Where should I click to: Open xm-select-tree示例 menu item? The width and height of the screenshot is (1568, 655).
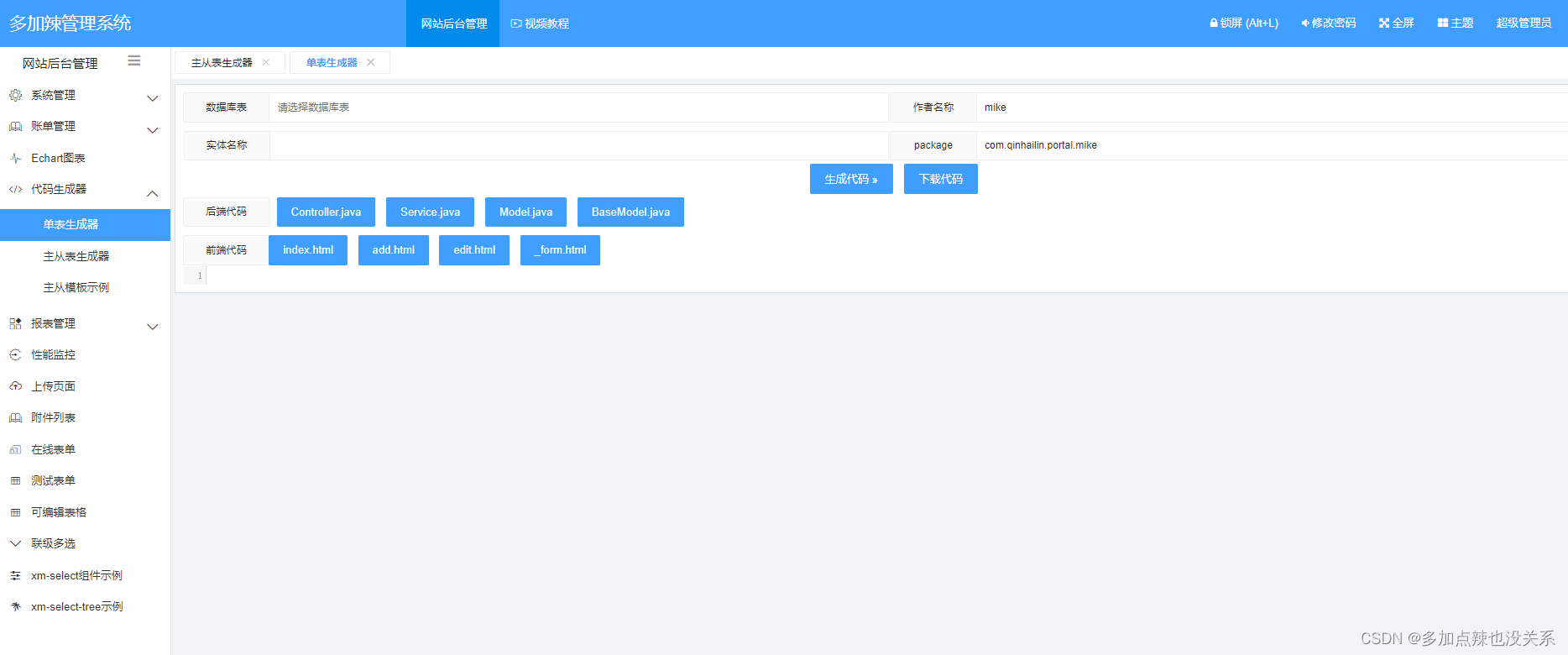point(85,606)
